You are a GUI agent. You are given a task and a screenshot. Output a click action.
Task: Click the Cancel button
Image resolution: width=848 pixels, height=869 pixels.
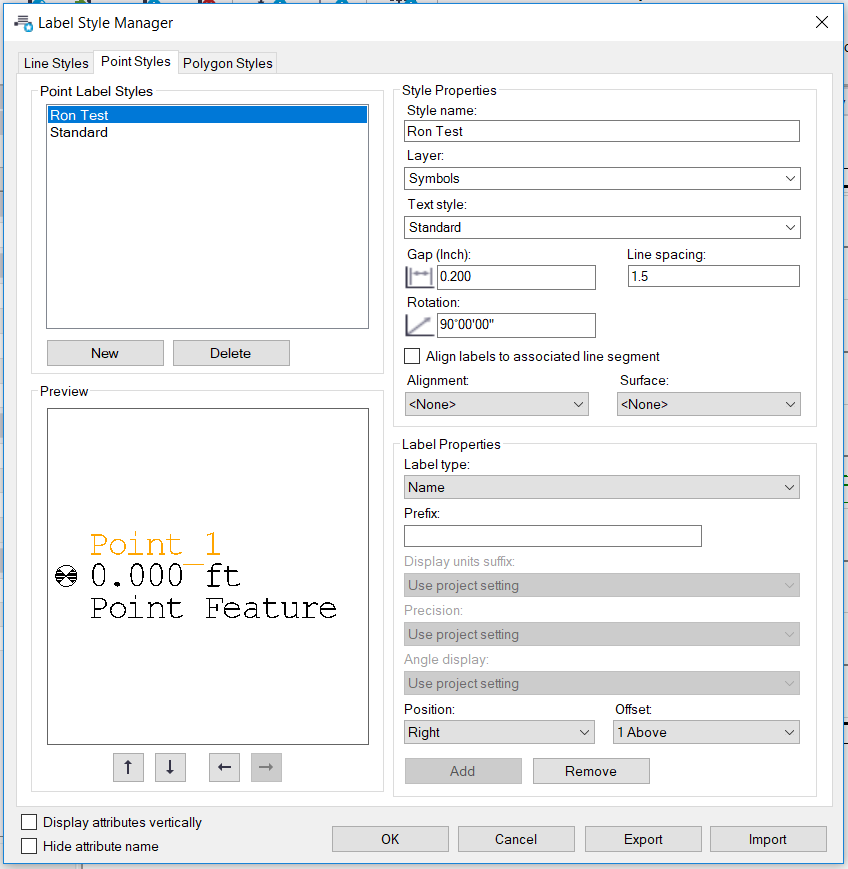[x=516, y=839]
